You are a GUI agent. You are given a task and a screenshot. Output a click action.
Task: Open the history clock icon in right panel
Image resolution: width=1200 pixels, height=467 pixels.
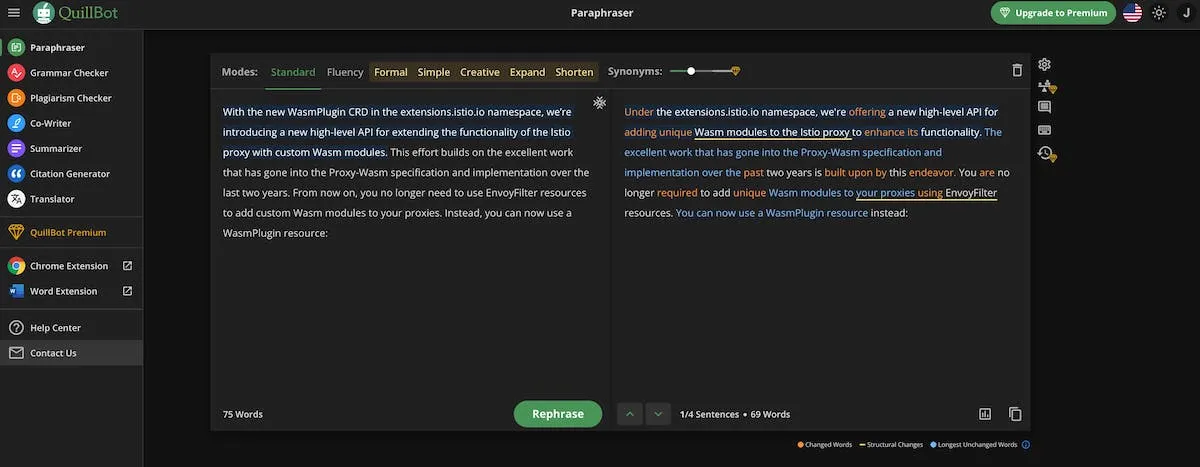tap(1045, 153)
